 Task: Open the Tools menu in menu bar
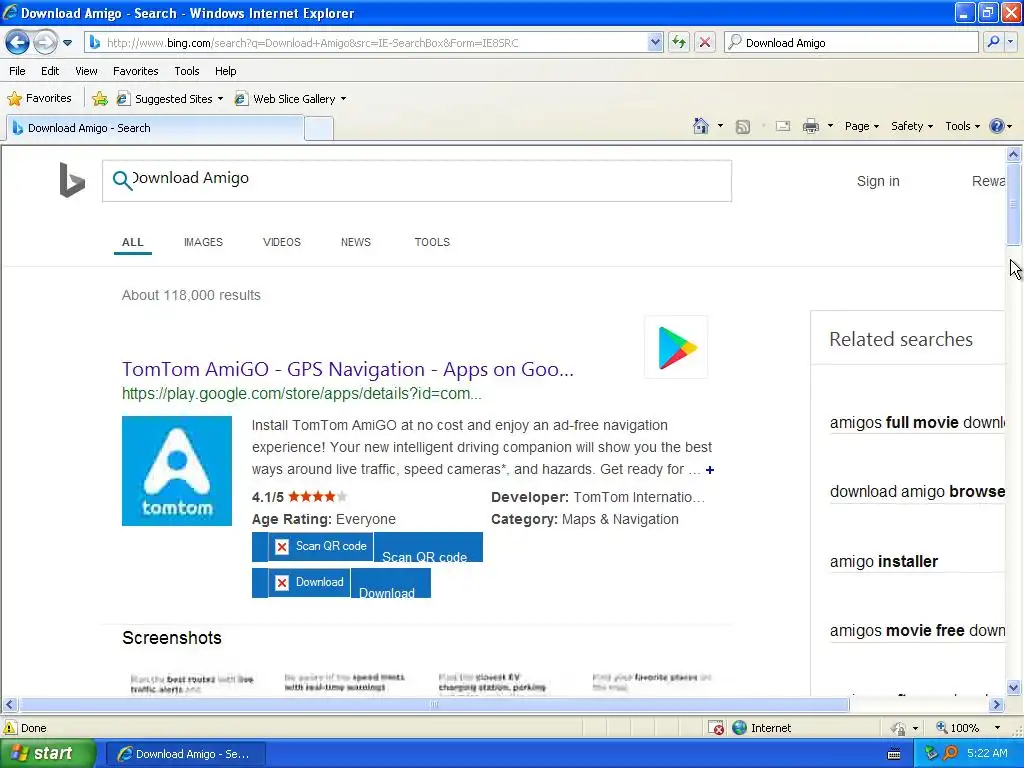pos(187,71)
